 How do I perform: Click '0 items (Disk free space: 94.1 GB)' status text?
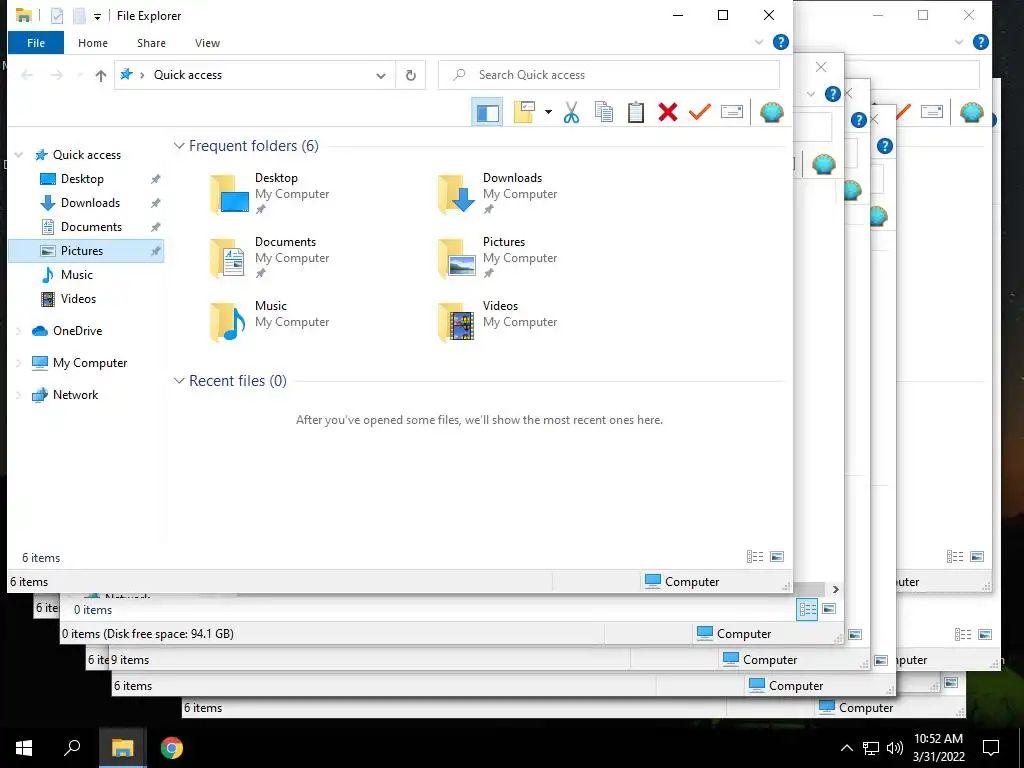[x=148, y=634]
